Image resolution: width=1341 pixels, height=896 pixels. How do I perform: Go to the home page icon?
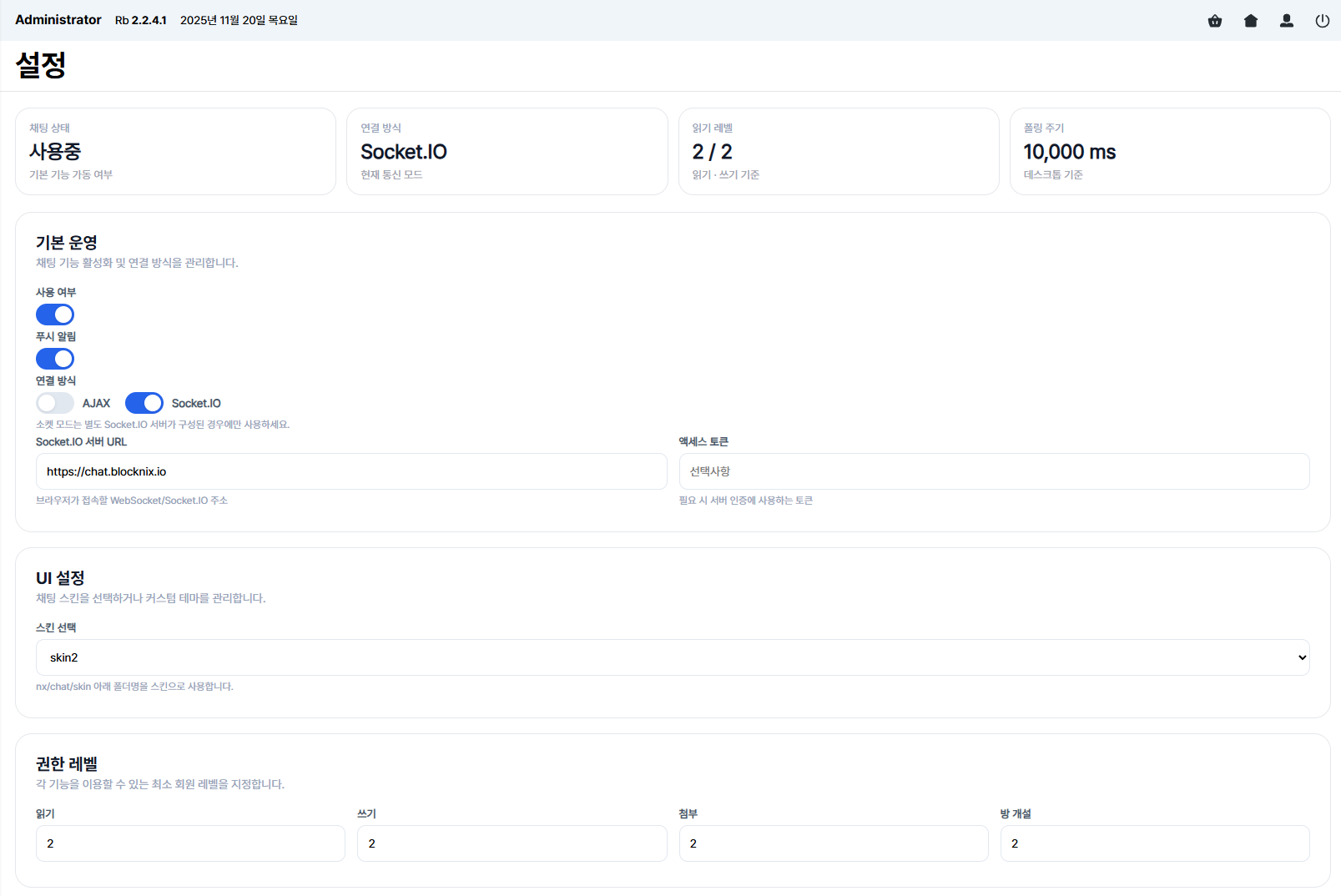click(1251, 21)
